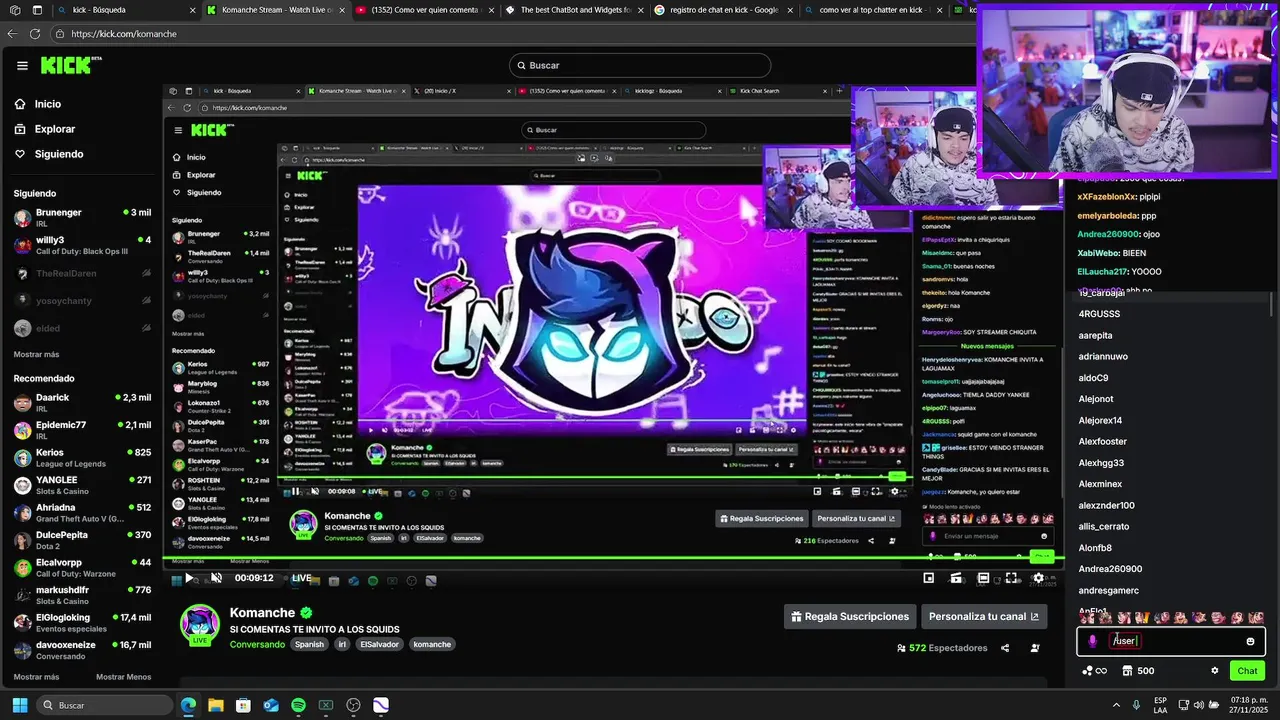Open davooxeneize recommended channel
Viewport: 1280px width, 720px height.
click(x=82, y=650)
